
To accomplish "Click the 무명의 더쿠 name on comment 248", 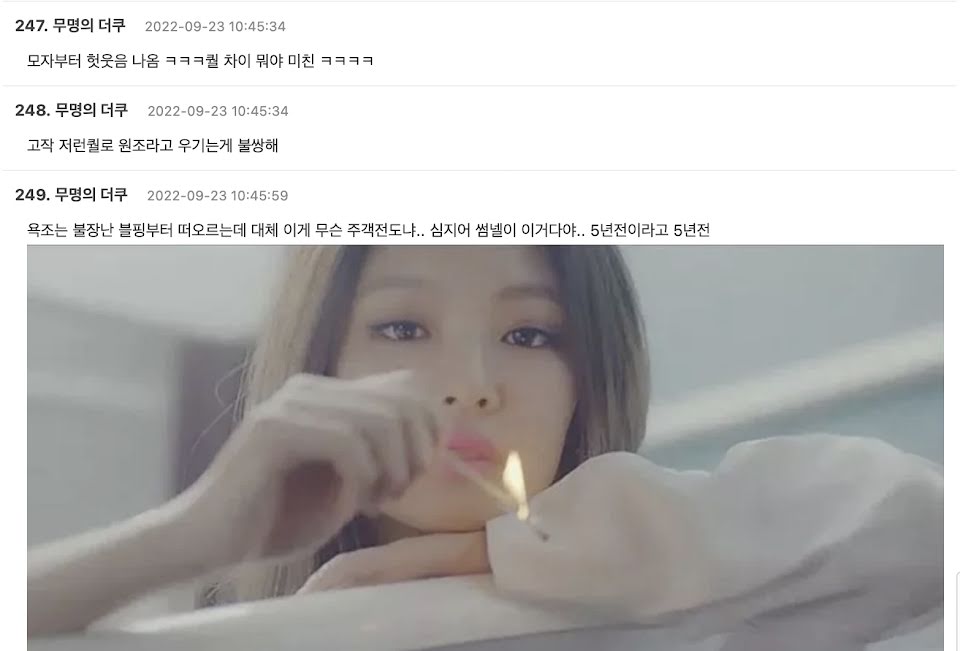I will pos(91,110).
